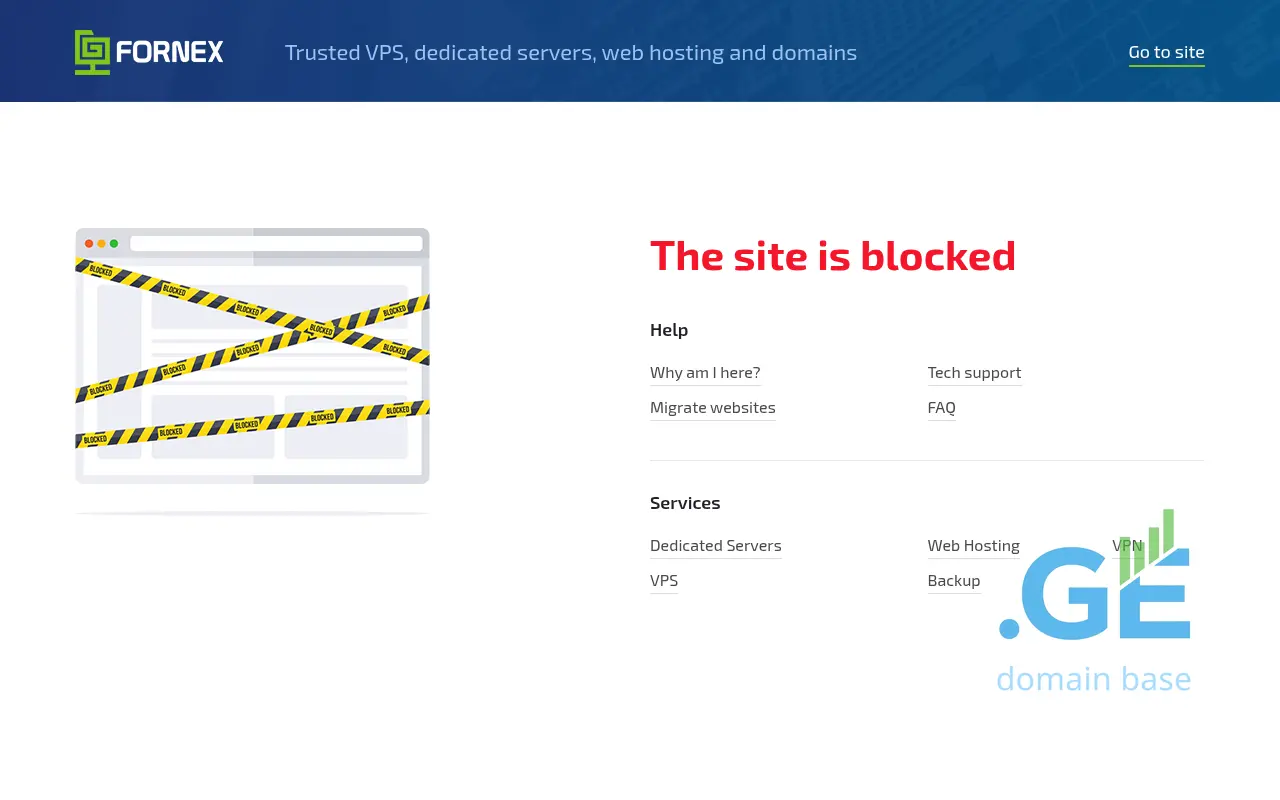
Task: Open the Web Hosting service link
Action: point(973,545)
